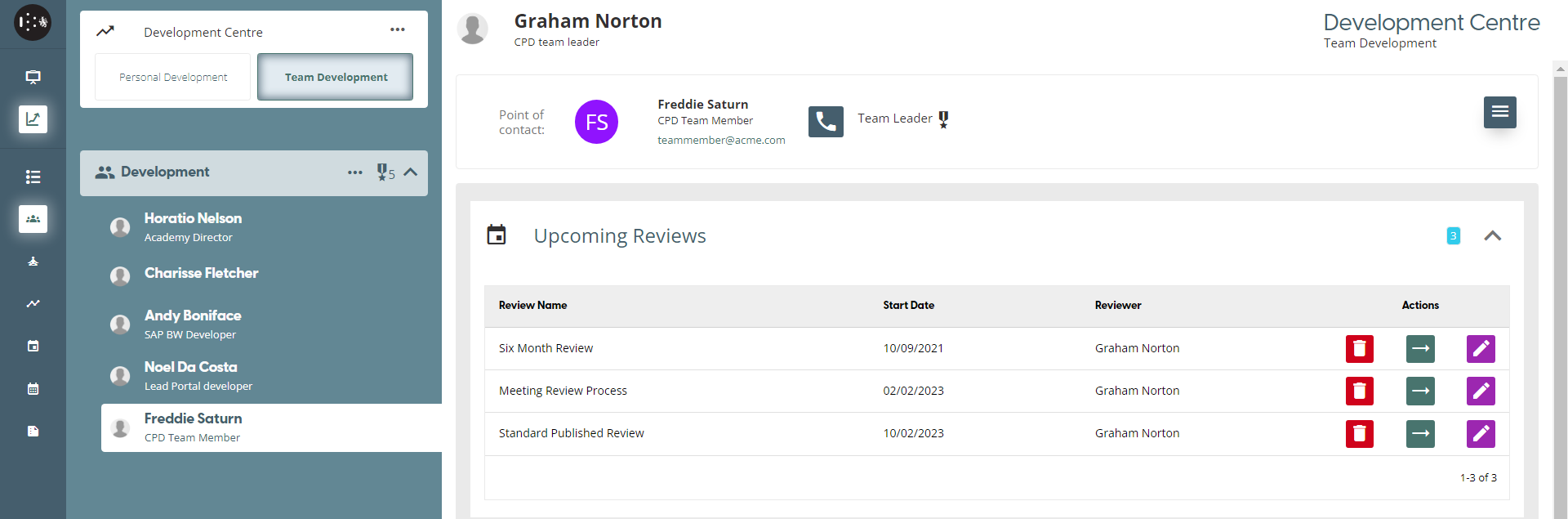
Task: Click the chart icon in left sidebar
Action: (33, 119)
